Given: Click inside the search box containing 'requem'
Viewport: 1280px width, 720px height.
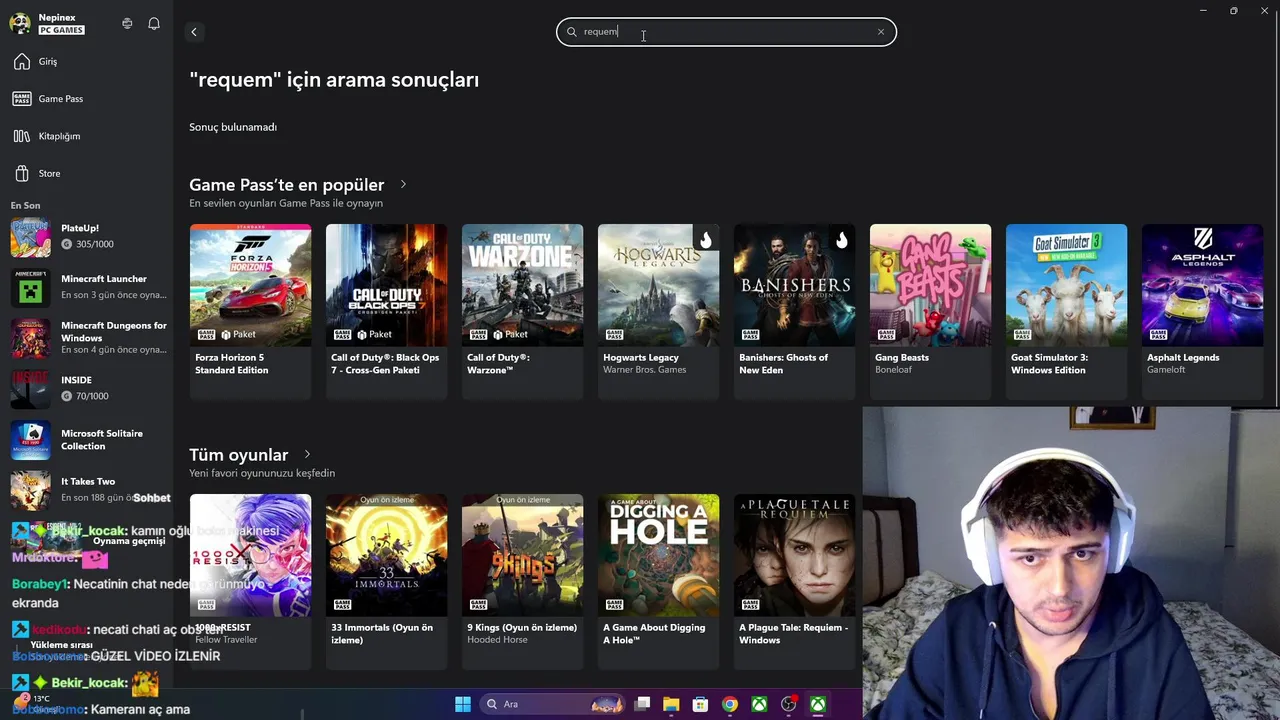Looking at the screenshot, I should (x=726, y=32).
